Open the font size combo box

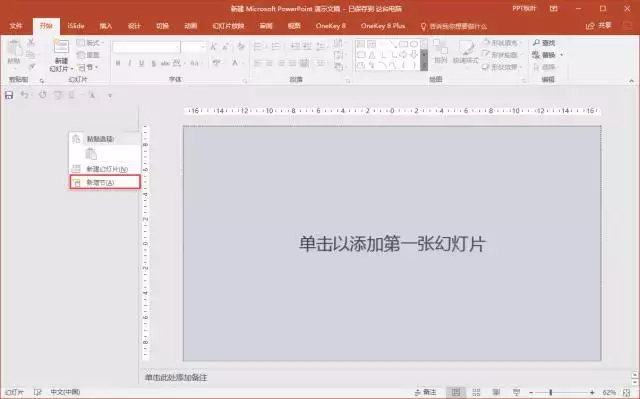point(193,47)
